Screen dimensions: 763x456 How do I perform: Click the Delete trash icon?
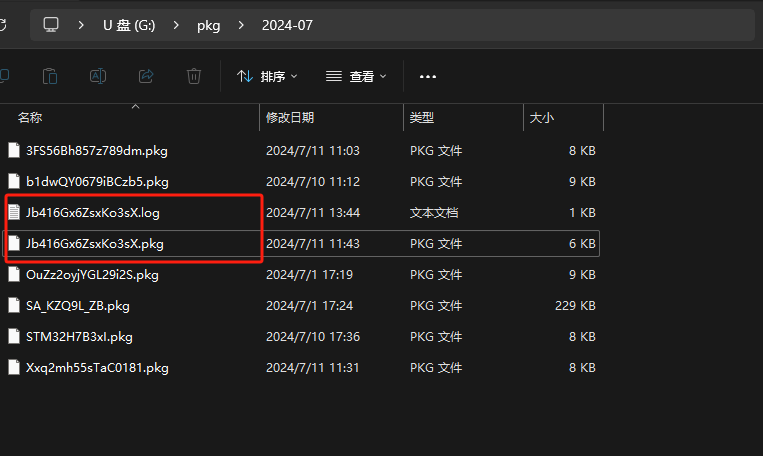[194, 76]
